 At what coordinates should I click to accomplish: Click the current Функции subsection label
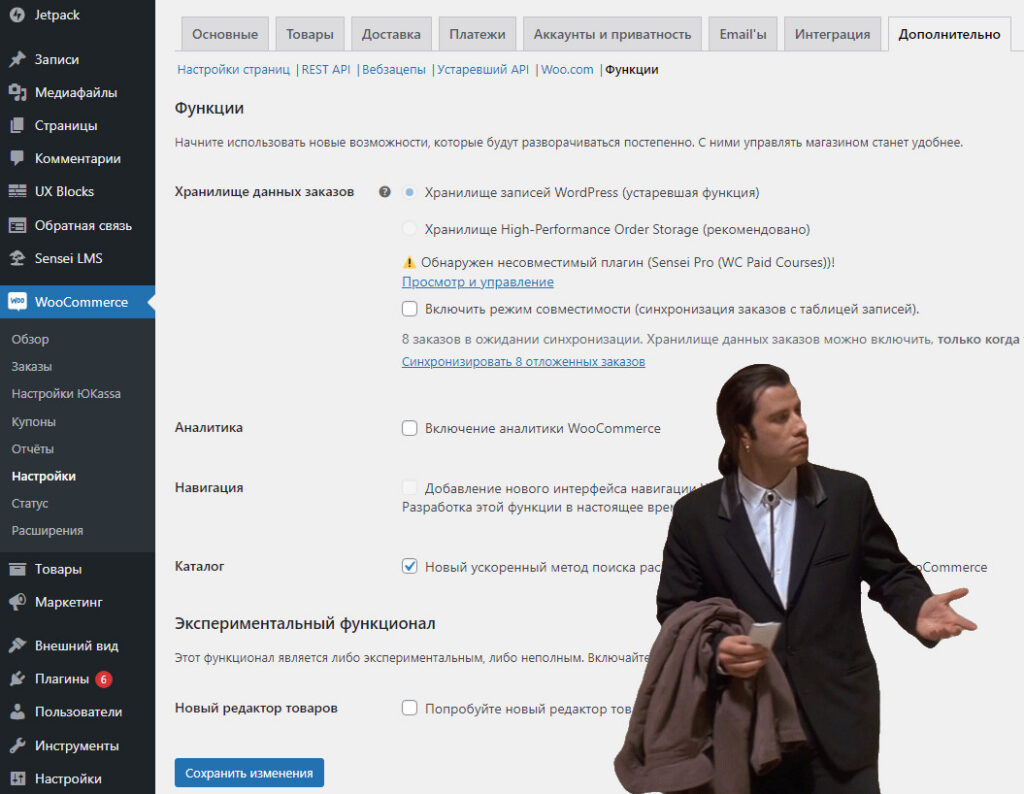[x=632, y=69]
